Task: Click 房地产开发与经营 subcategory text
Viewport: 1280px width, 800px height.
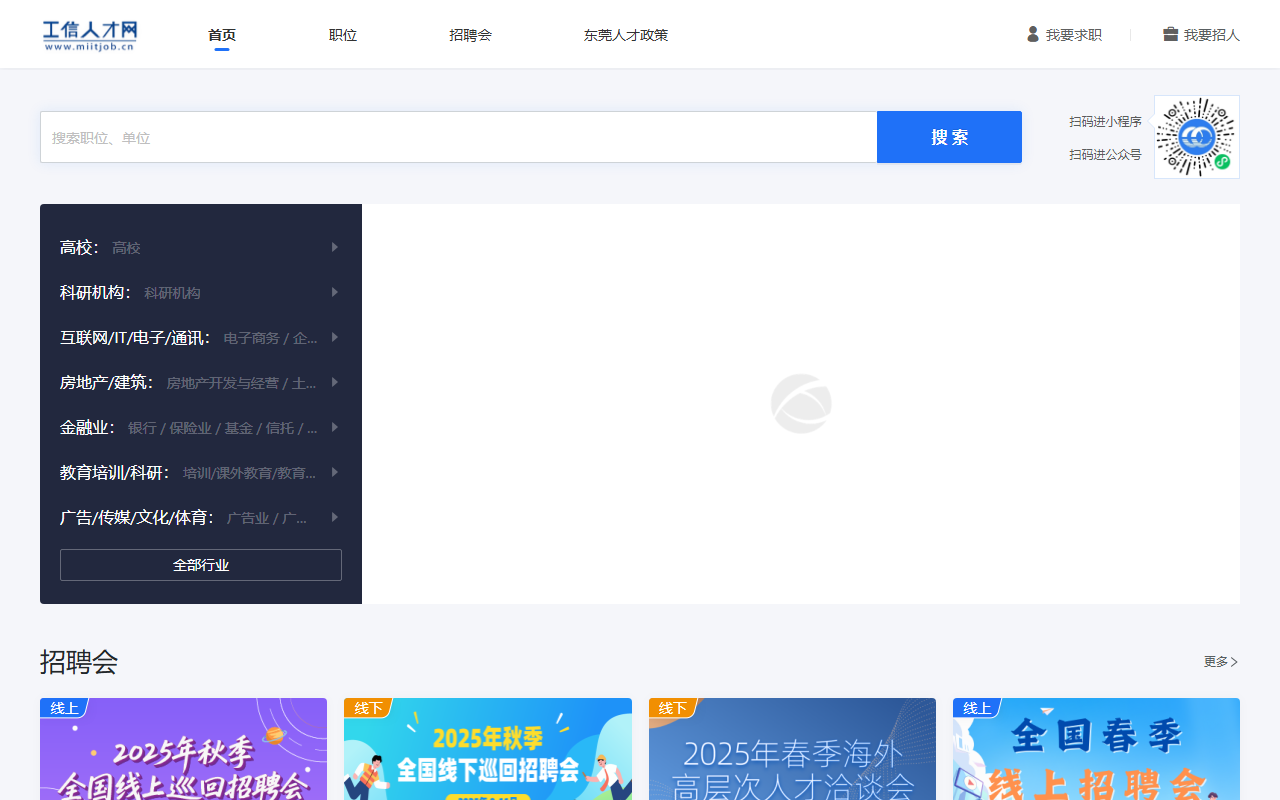Action: click(x=222, y=383)
